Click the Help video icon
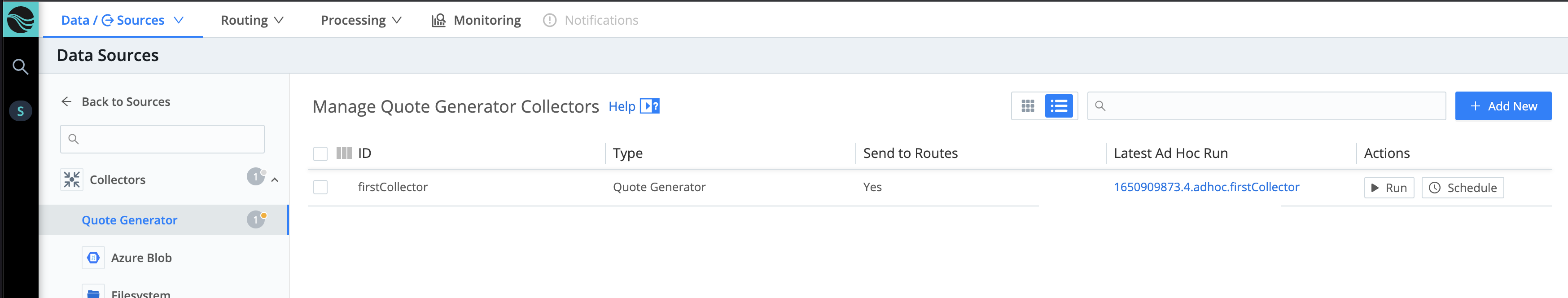Image resolution: width=1568 pixels, height=298 pixels. pos(649,106)
